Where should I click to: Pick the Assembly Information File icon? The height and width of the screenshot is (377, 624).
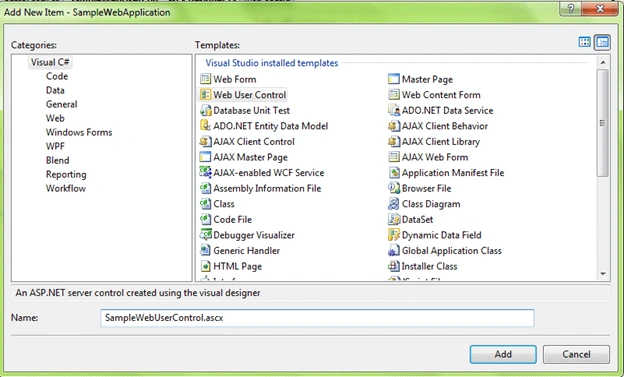click(205, 188)
